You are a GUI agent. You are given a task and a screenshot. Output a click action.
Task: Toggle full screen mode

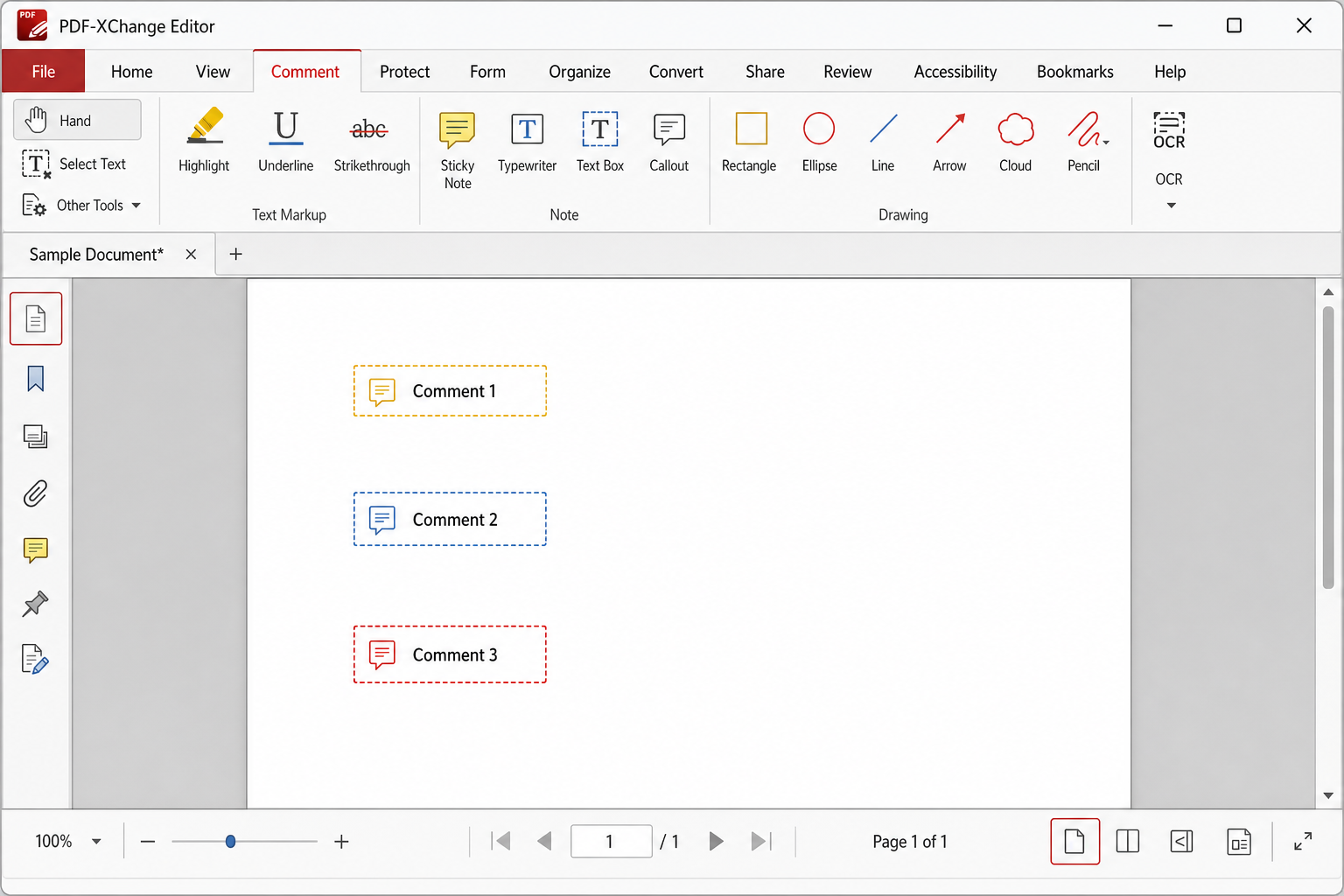pos(1303,842)
